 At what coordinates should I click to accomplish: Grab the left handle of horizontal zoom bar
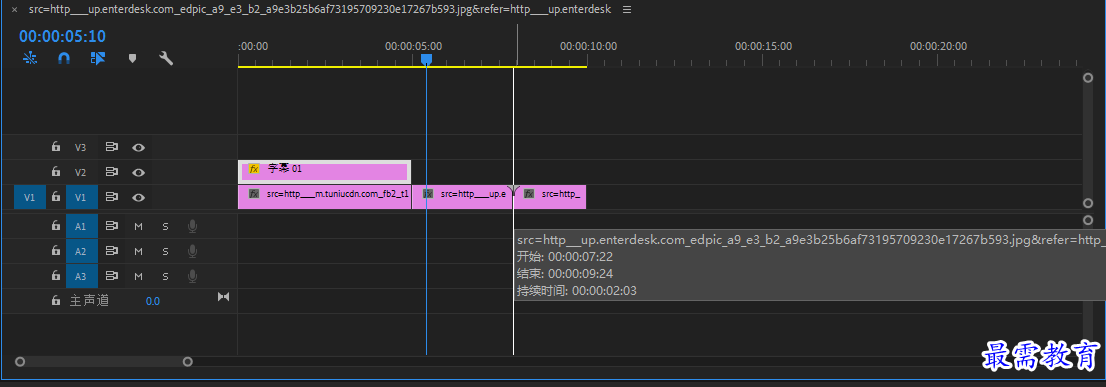[x=20, y=362]
